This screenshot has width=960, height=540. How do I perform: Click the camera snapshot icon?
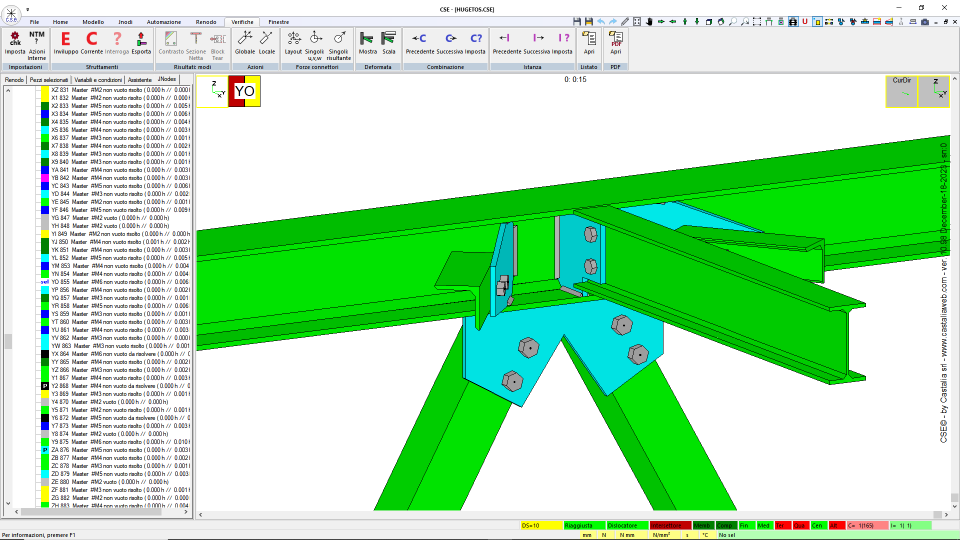pyautogui.click(x=925, y=21)
